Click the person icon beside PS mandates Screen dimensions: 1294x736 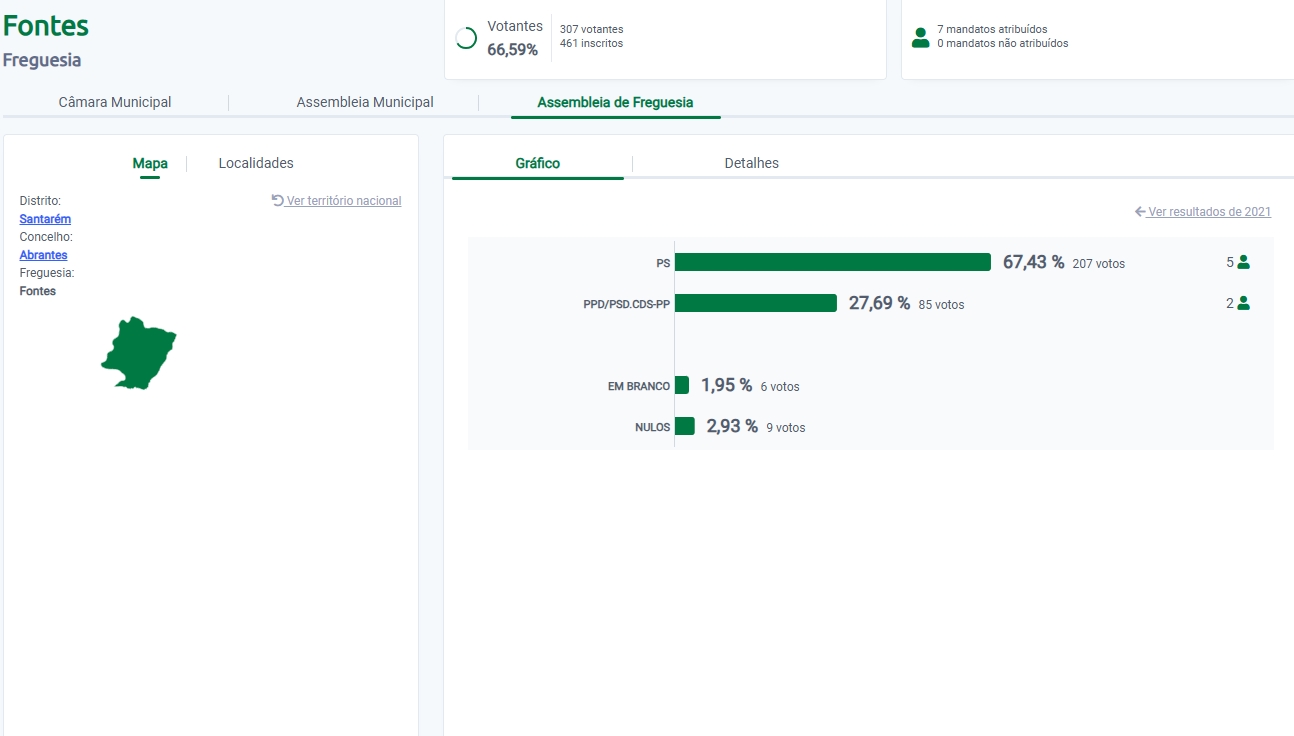point(1243,262)
